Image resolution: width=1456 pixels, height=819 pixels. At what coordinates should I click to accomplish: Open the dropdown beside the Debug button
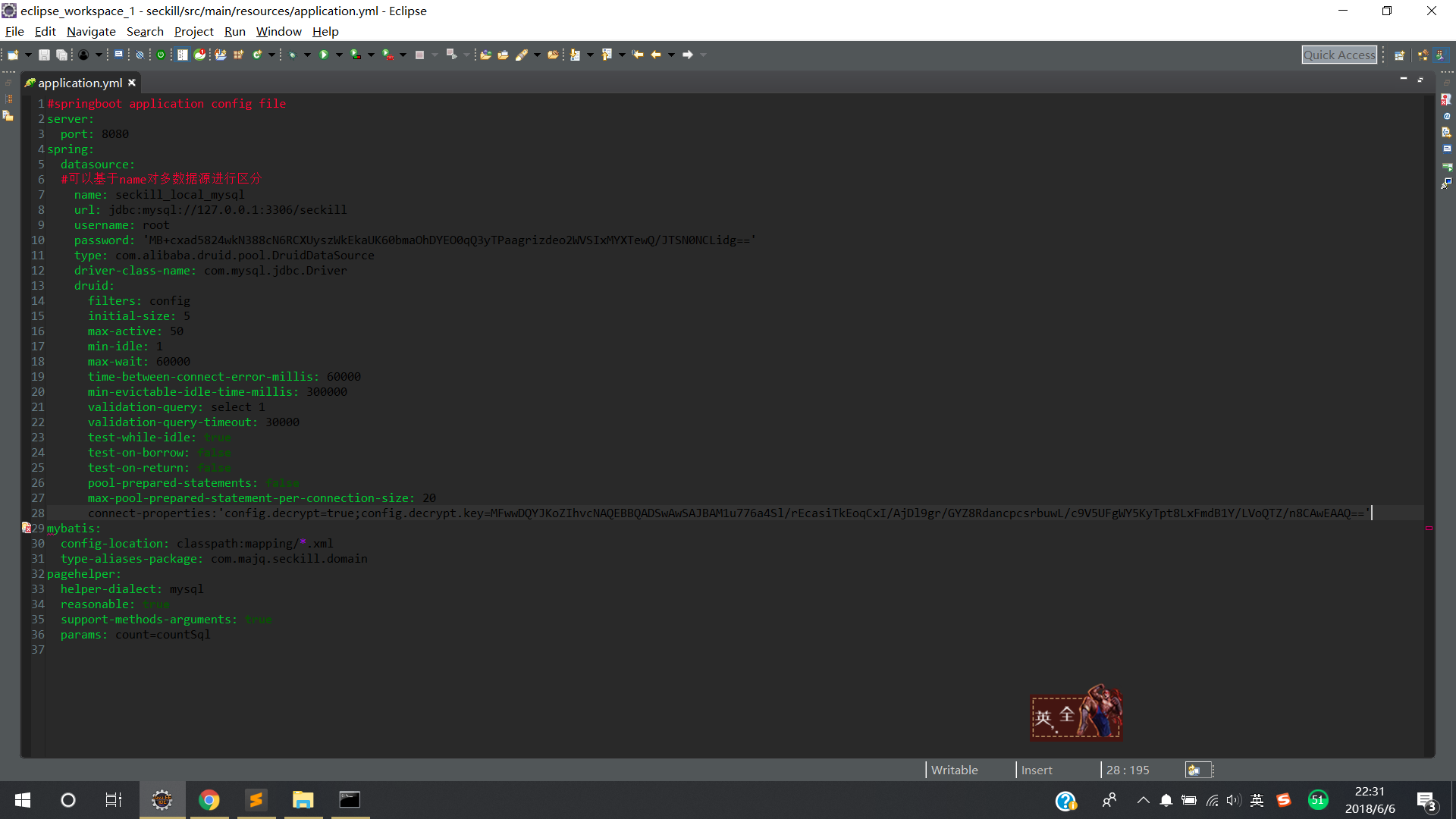[307, 54]
